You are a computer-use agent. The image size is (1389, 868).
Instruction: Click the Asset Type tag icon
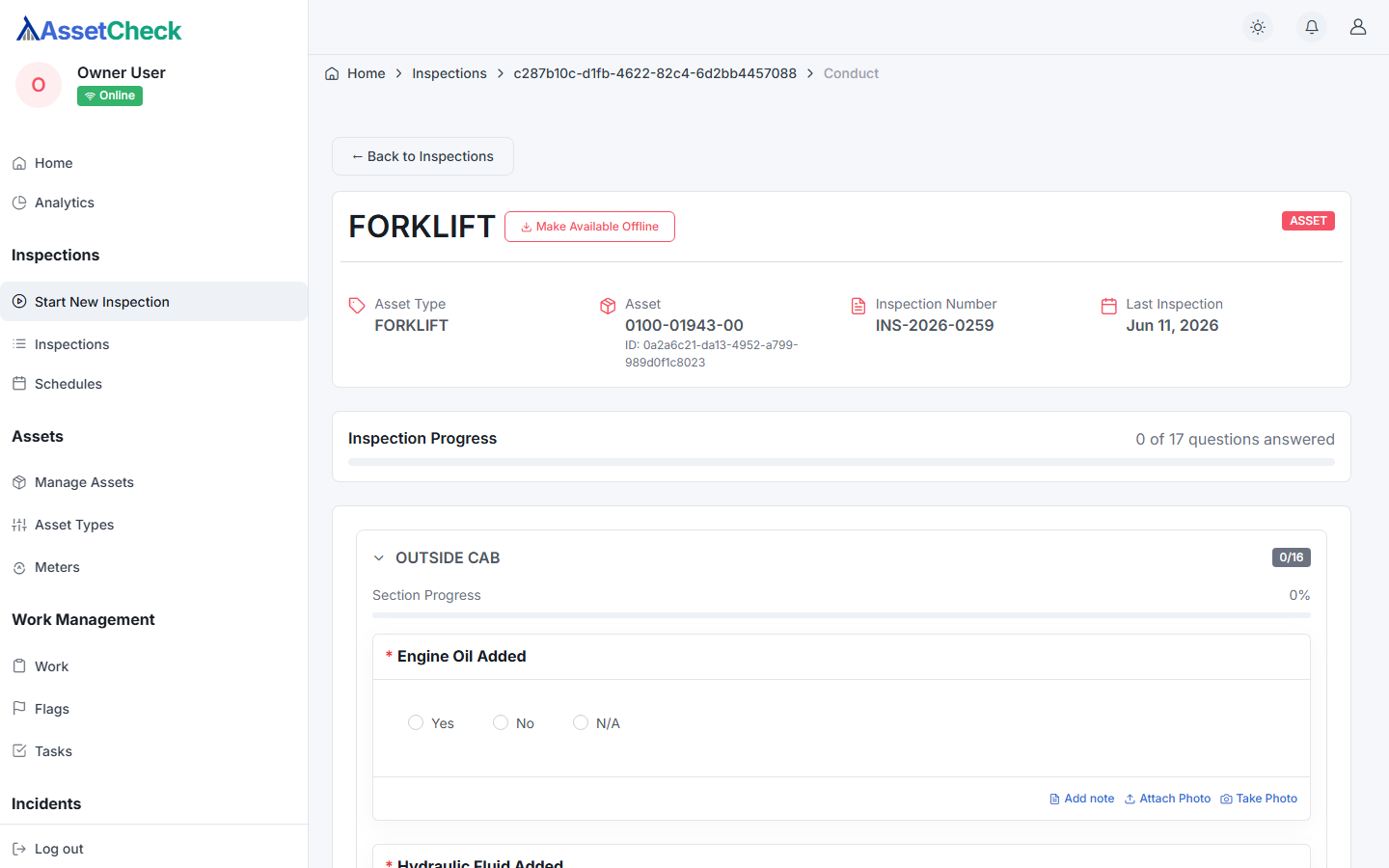[357, 306]
